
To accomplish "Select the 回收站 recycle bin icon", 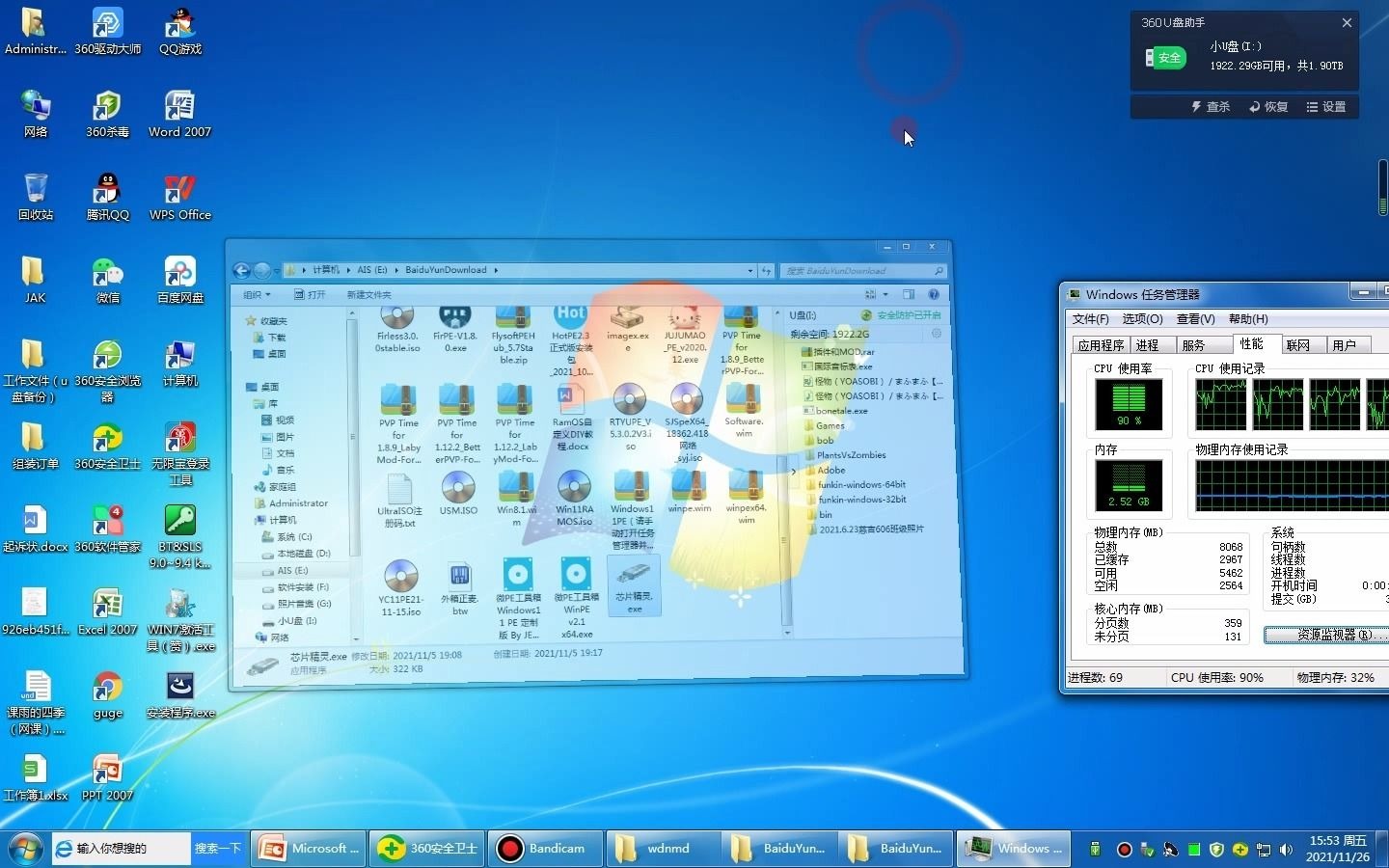I will pos(36,198).
